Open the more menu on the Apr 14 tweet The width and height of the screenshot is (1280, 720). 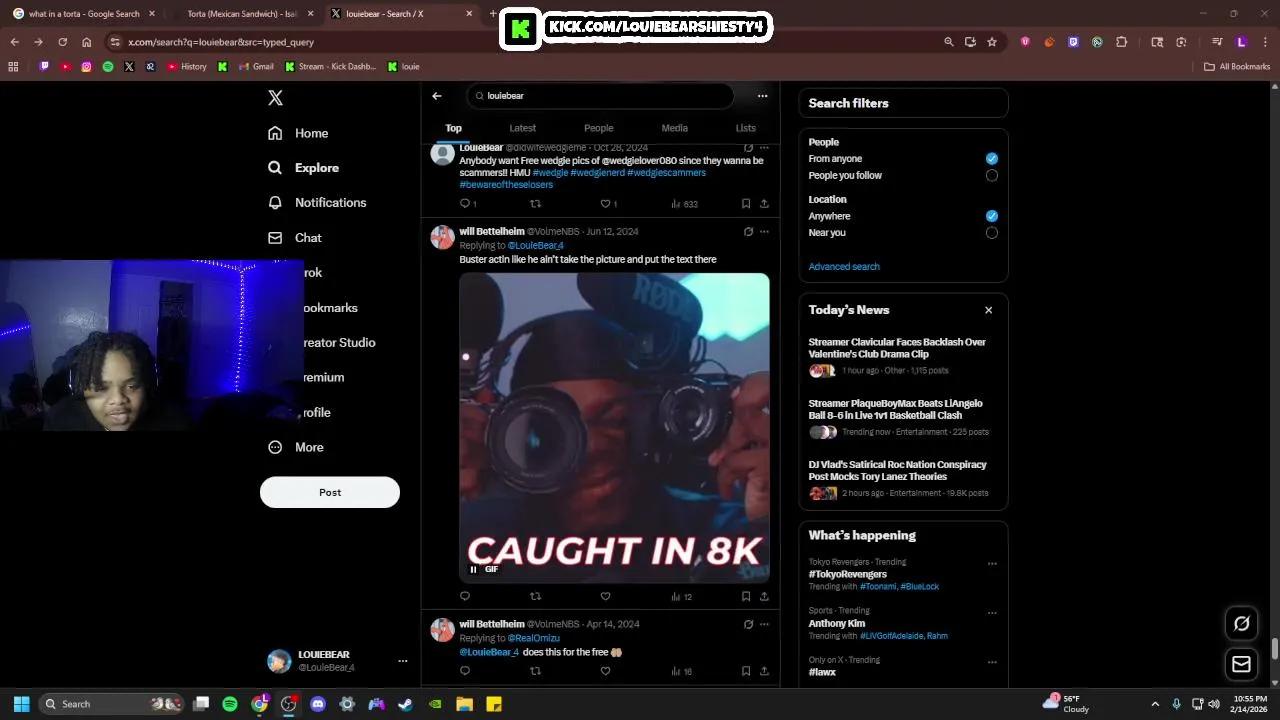(764, 624)
